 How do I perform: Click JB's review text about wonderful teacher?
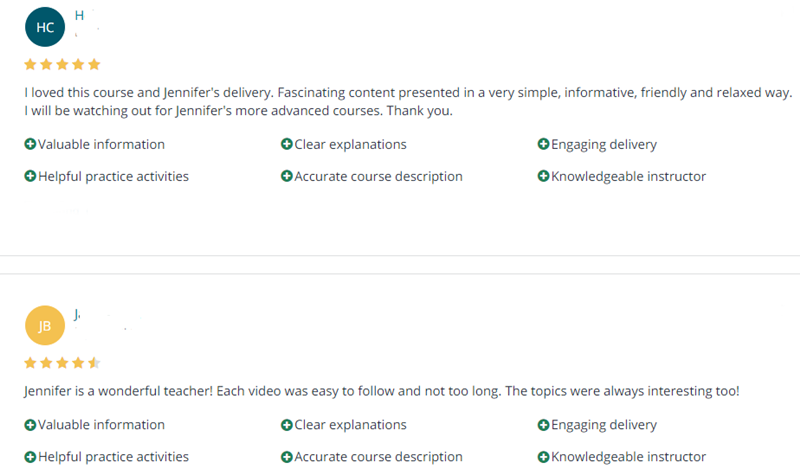[382, 391]
